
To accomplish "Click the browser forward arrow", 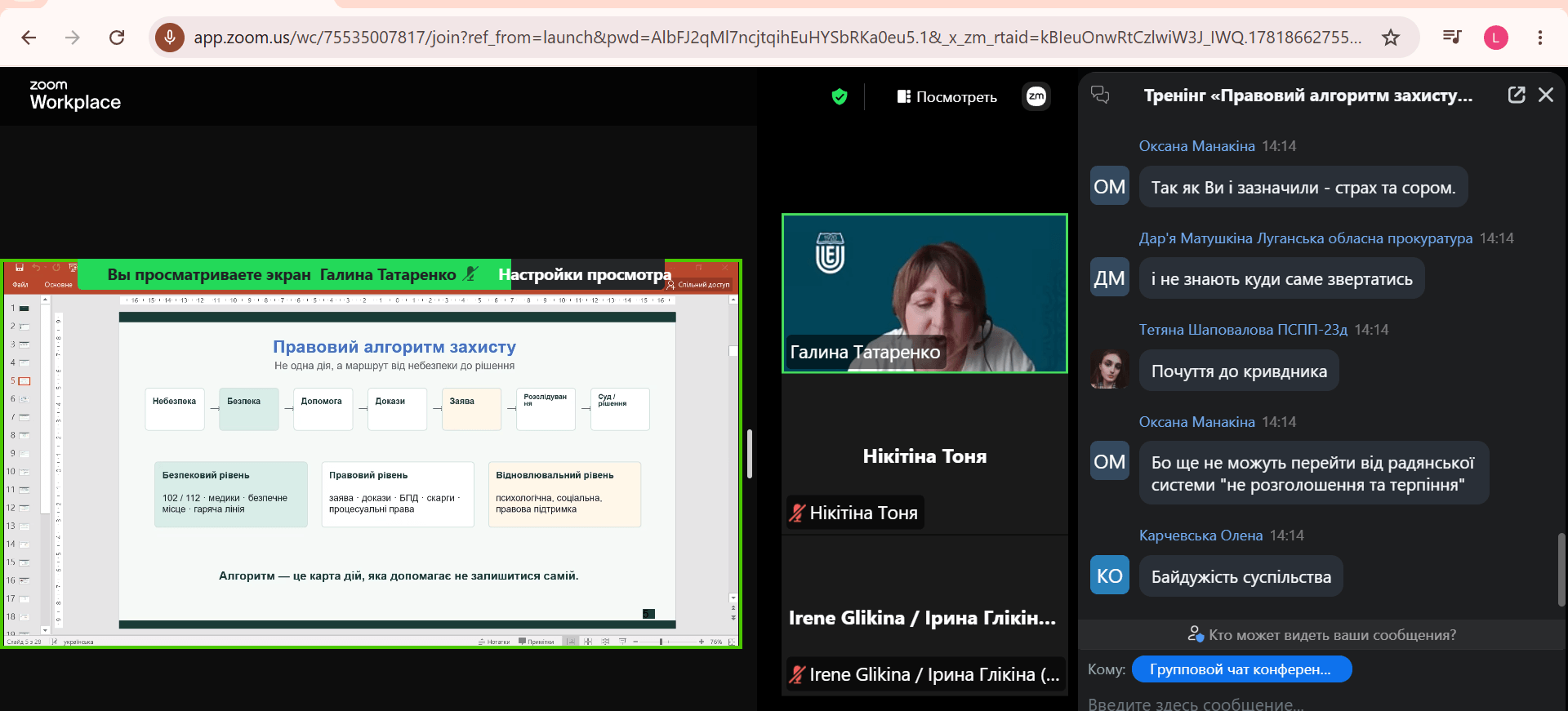I will 73,38.
